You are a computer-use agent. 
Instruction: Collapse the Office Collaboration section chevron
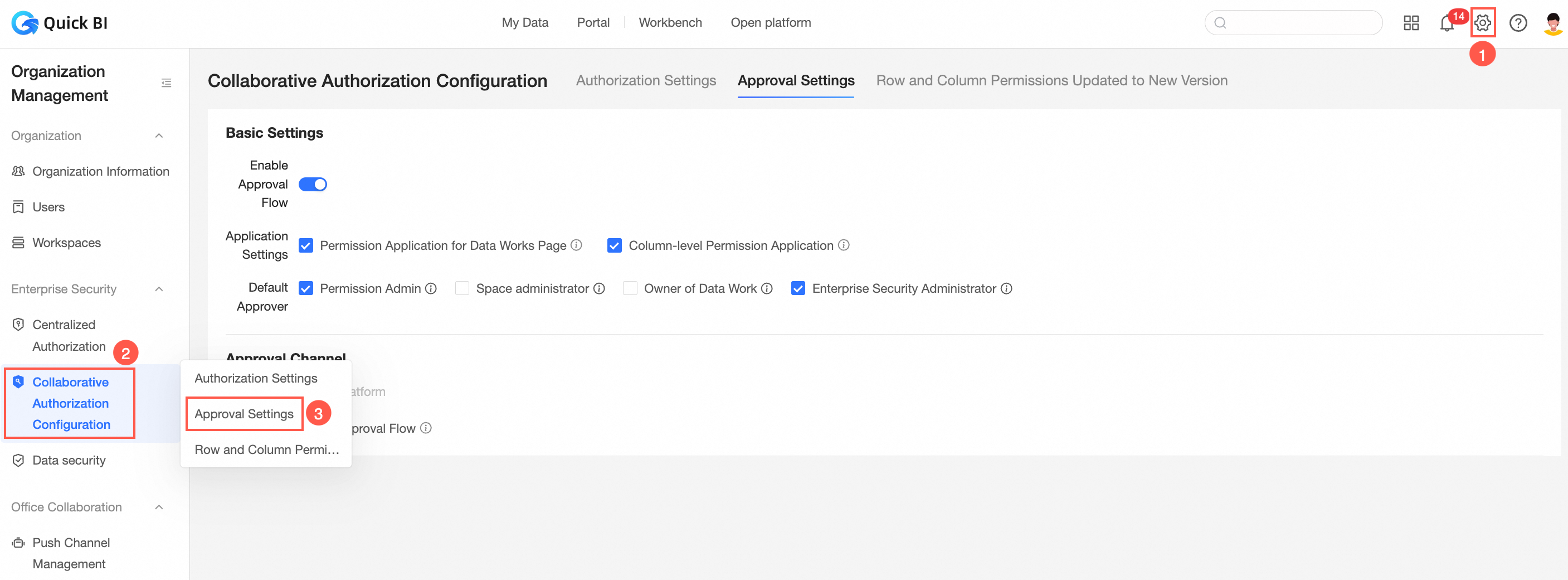click(159, 507)
